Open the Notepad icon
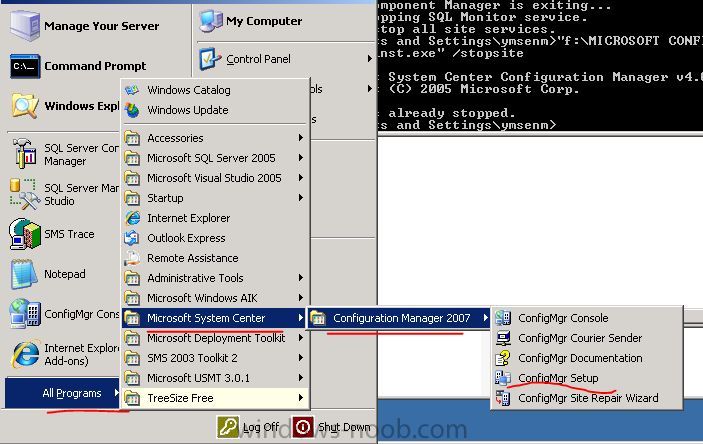The height and width of the screenshot is (444, 703). [25, 274]
